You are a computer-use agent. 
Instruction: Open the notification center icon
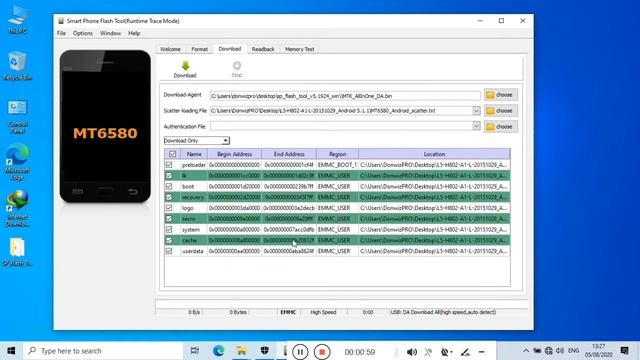624,351
